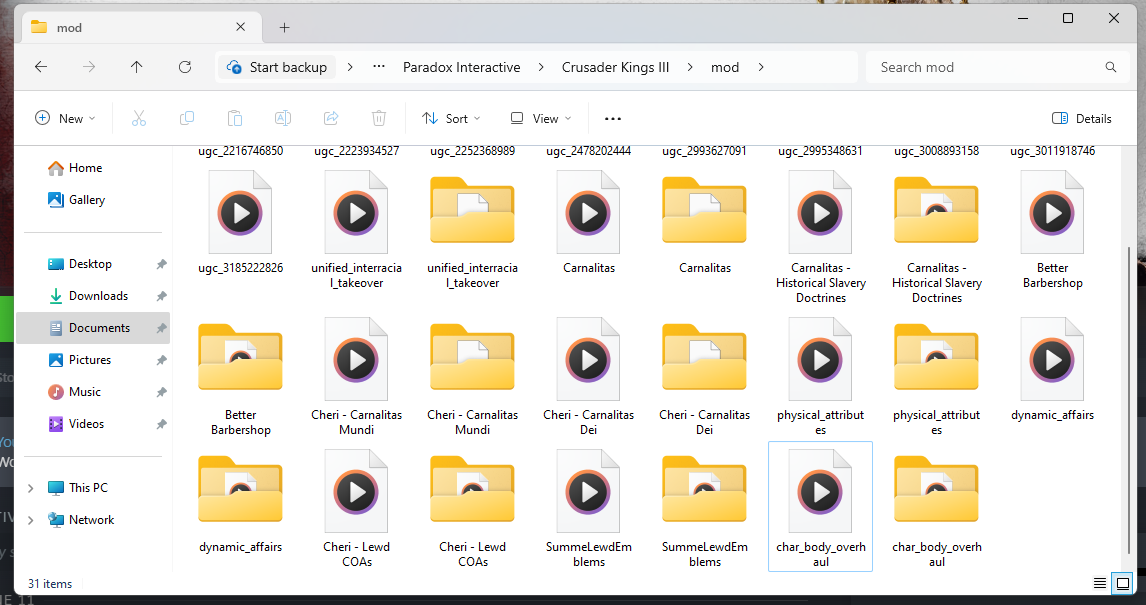Toggle the Details pane
This screenshot has width=1146, height=605.
coord(1082,118)
